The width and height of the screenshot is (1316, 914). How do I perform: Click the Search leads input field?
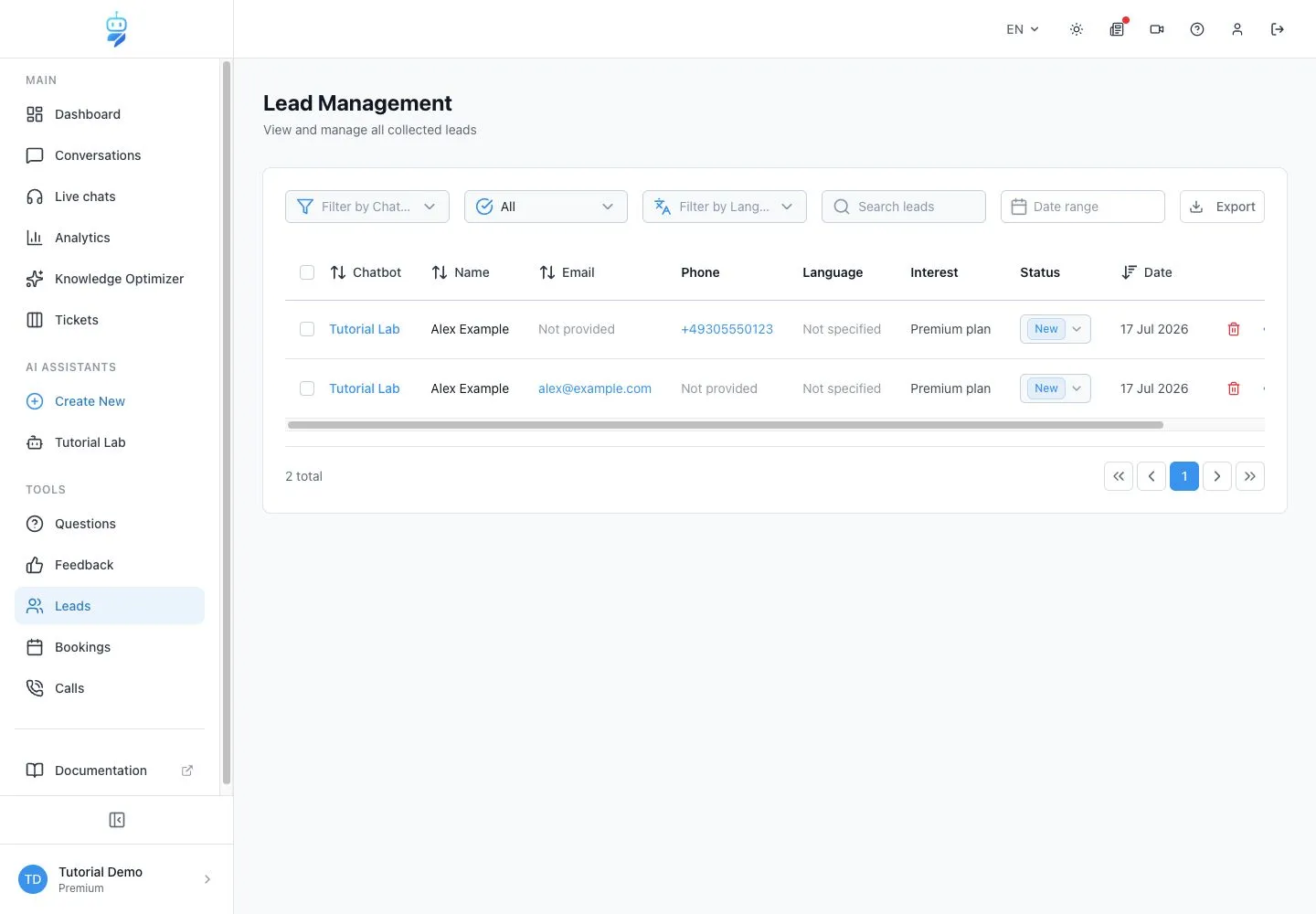[904, 207]
